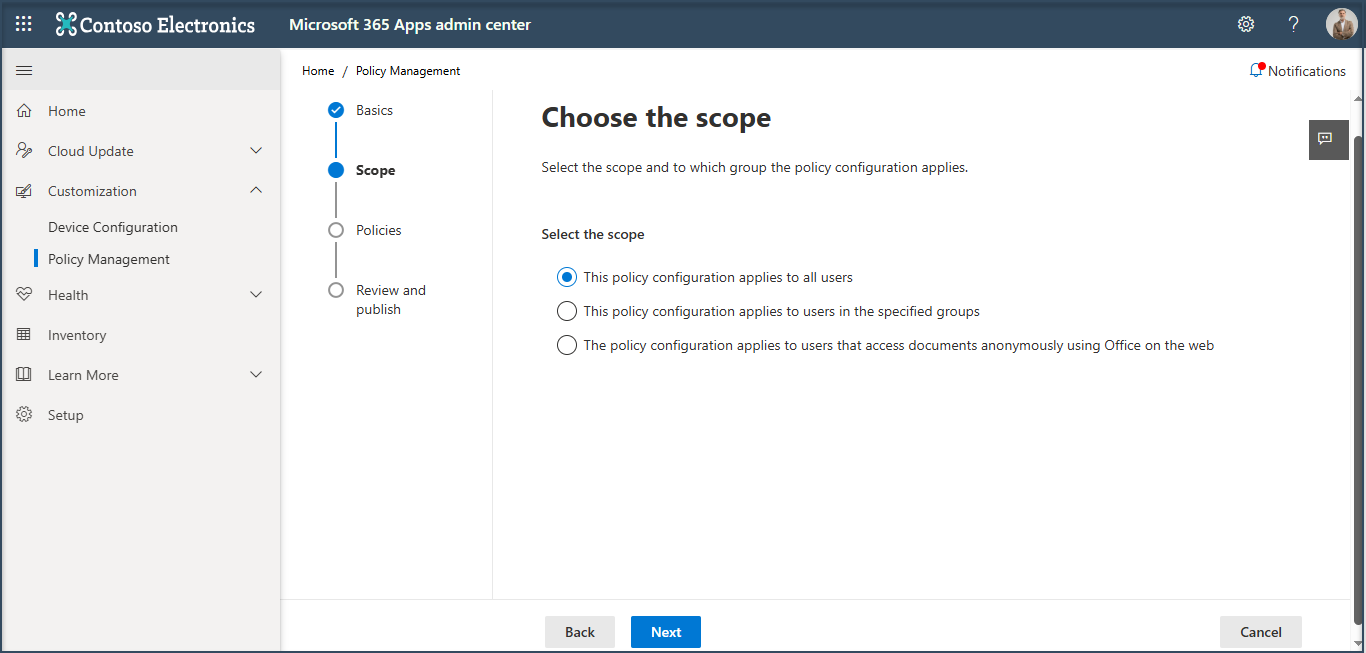Click the Setup gear icon in sidebar
This screenshot has height=653, width=1366.
(x=24, y=415)
